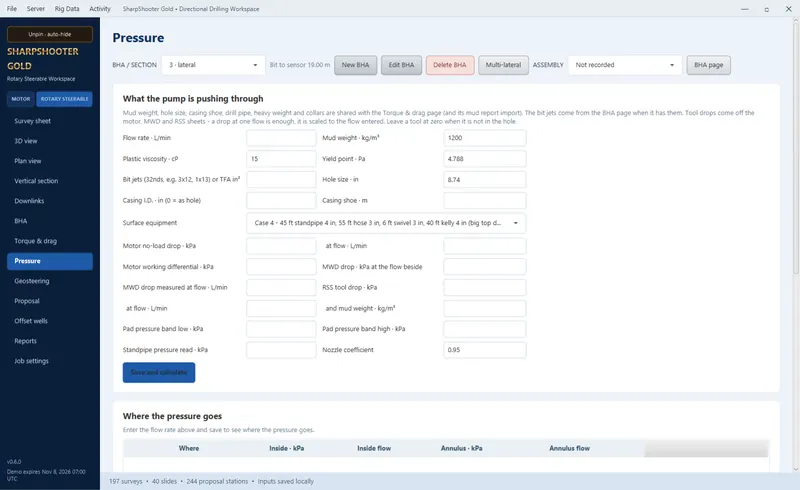Click vertical scrollbar thumb of page
Screen dimensions: 800x490
[x=795, y=148]
